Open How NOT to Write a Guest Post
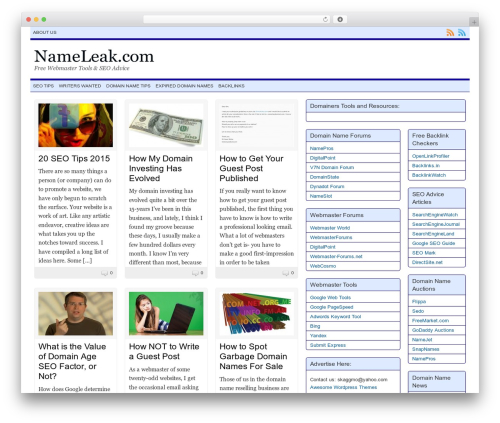The width and height of the screenshot is (500, 423). coord(164,351)
